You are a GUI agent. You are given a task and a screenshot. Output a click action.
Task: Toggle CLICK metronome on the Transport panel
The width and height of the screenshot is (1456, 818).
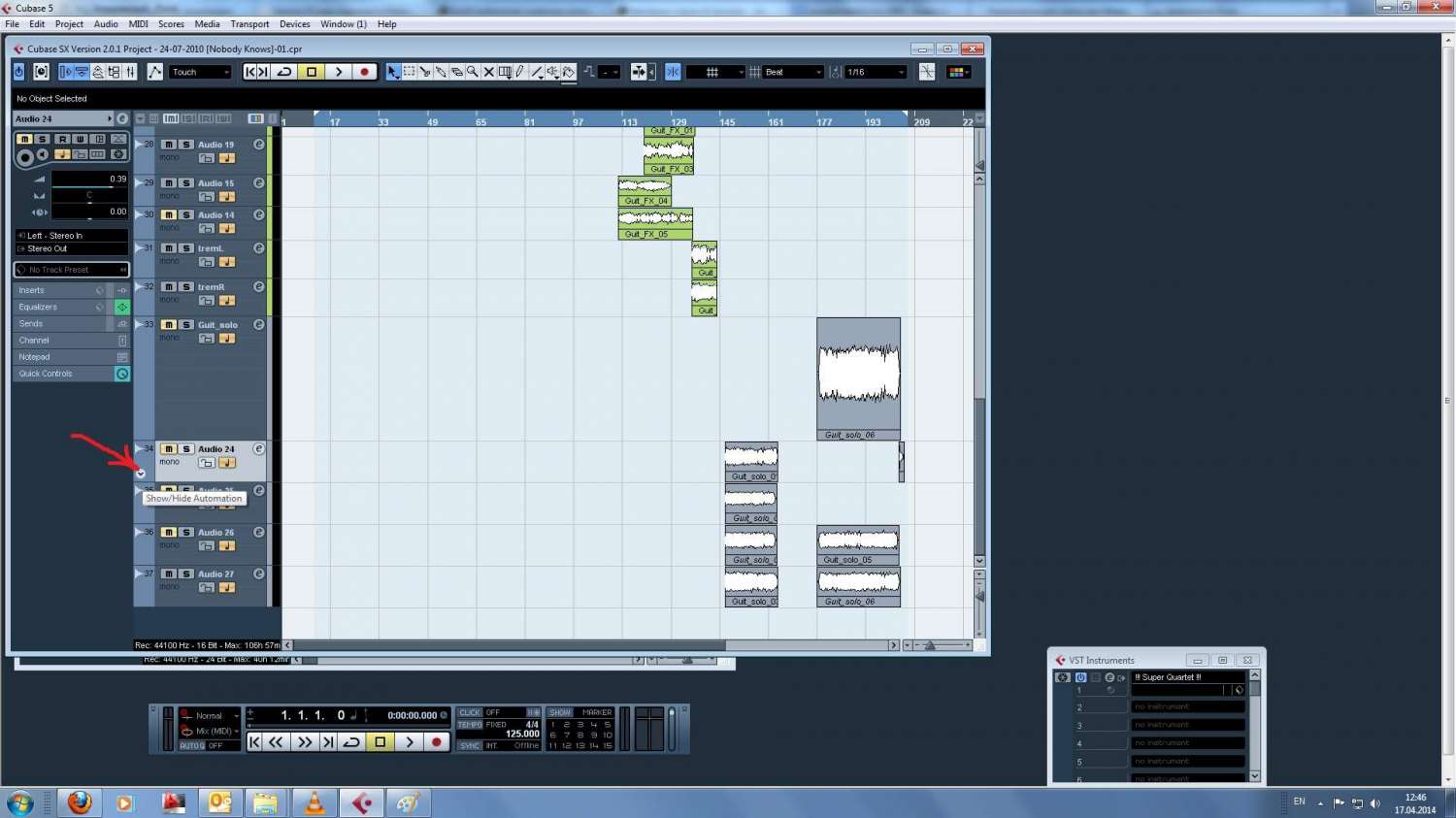click(470, 712)
